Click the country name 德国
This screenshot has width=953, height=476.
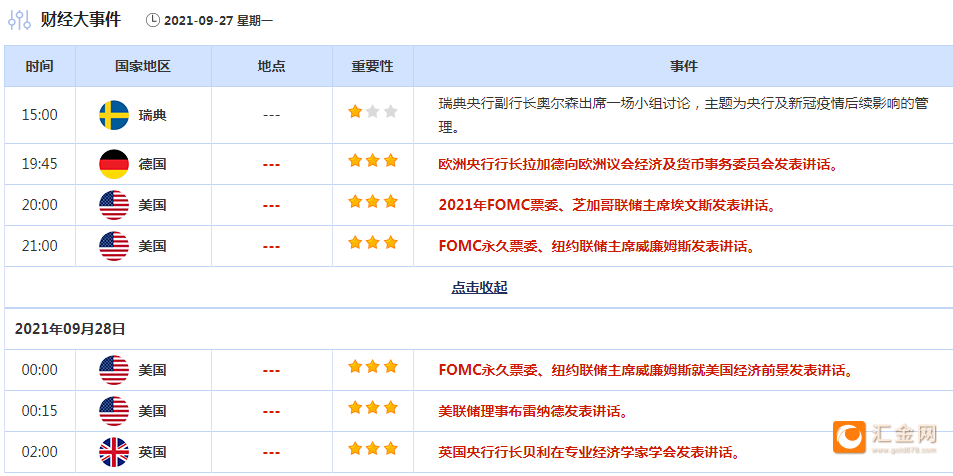152,165
